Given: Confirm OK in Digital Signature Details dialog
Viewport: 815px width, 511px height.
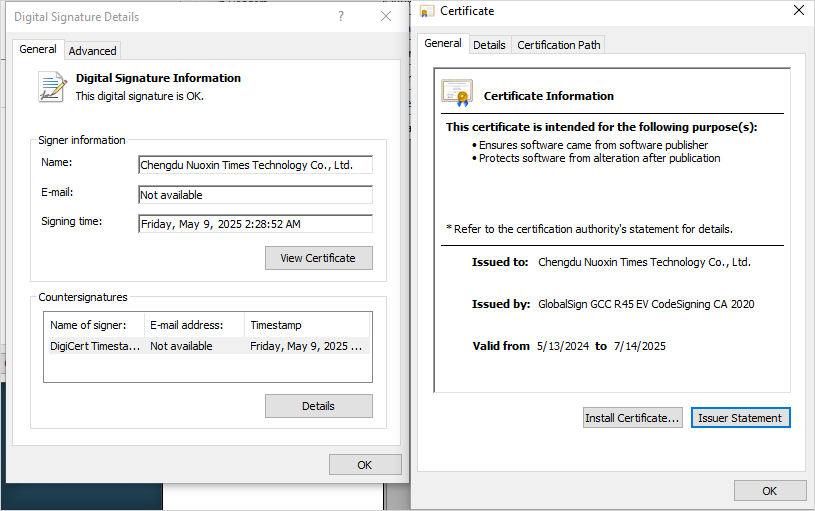Looking at the screenshot, I should [364, 465].
